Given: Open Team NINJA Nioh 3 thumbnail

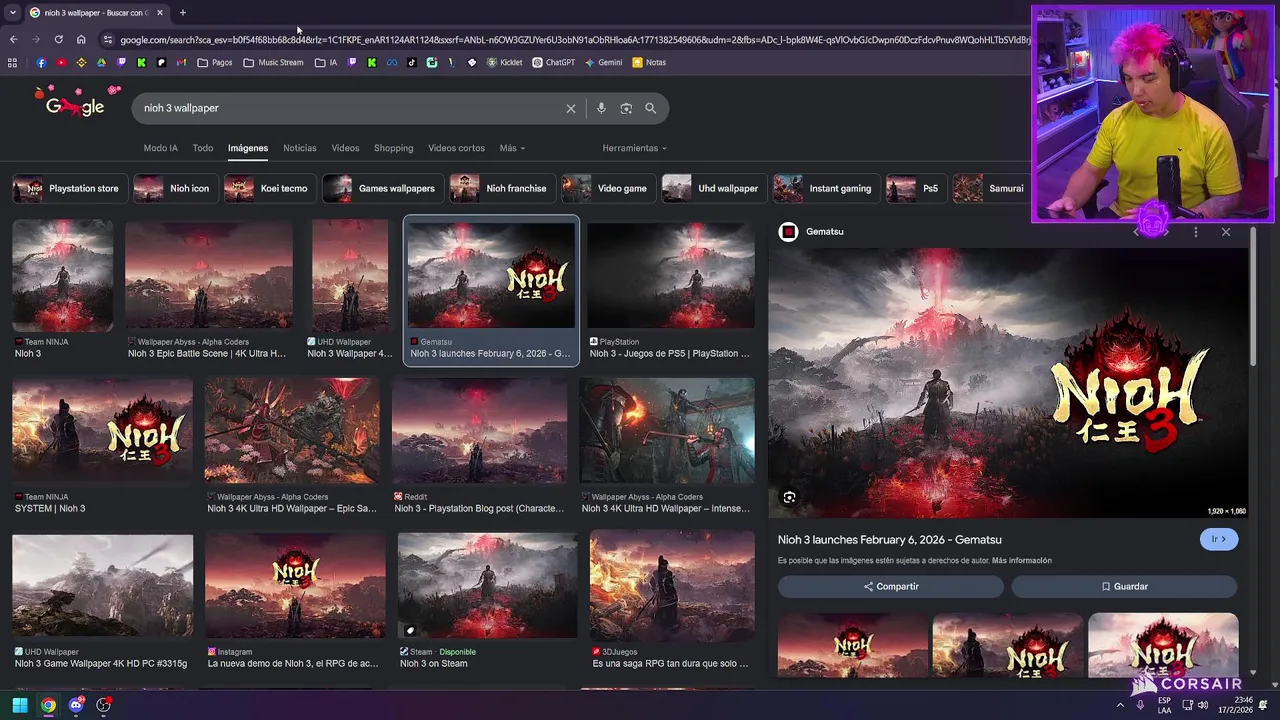Looking at the screenshot, I should [62, 275].
